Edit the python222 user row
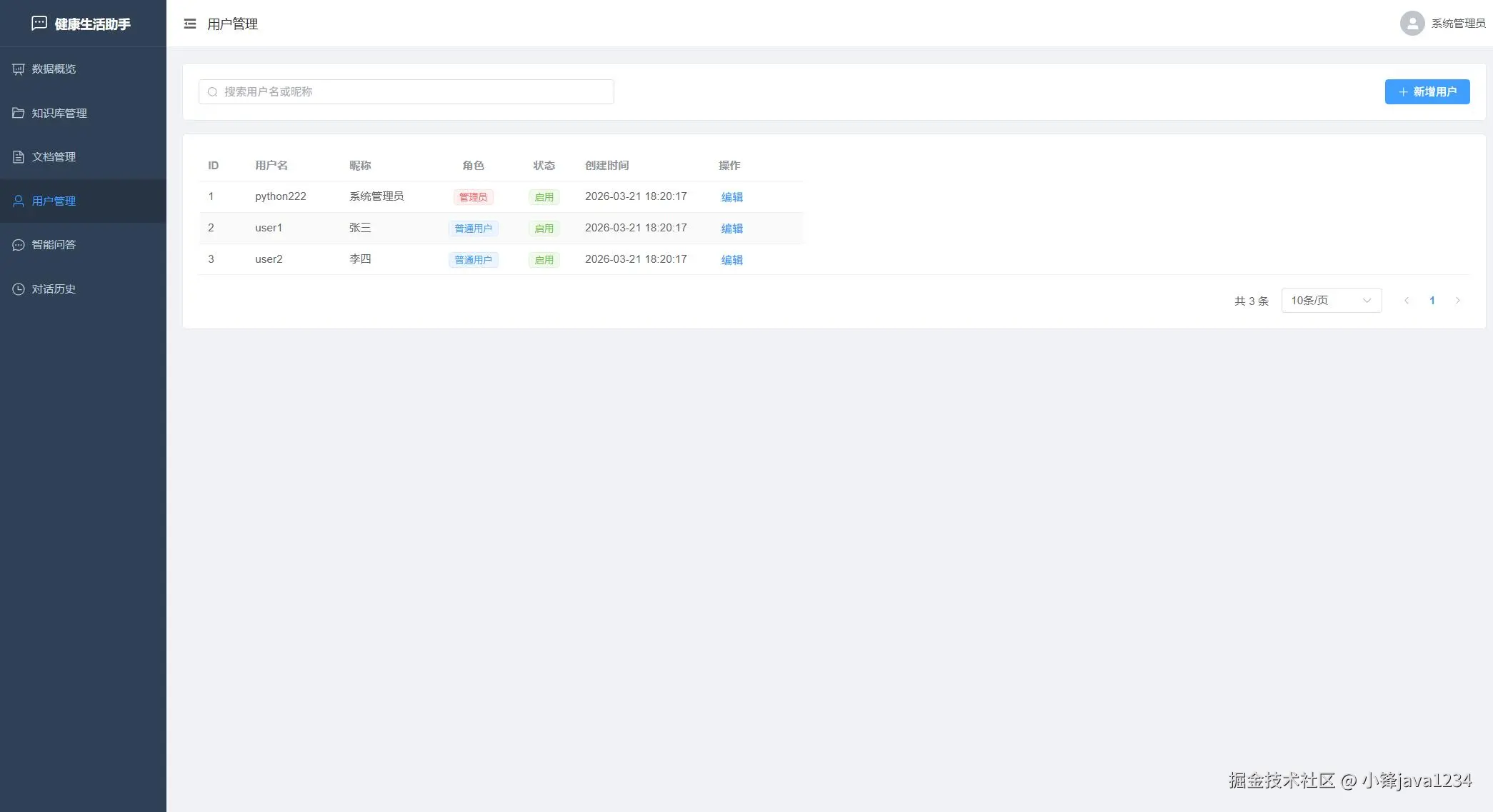 731,197
